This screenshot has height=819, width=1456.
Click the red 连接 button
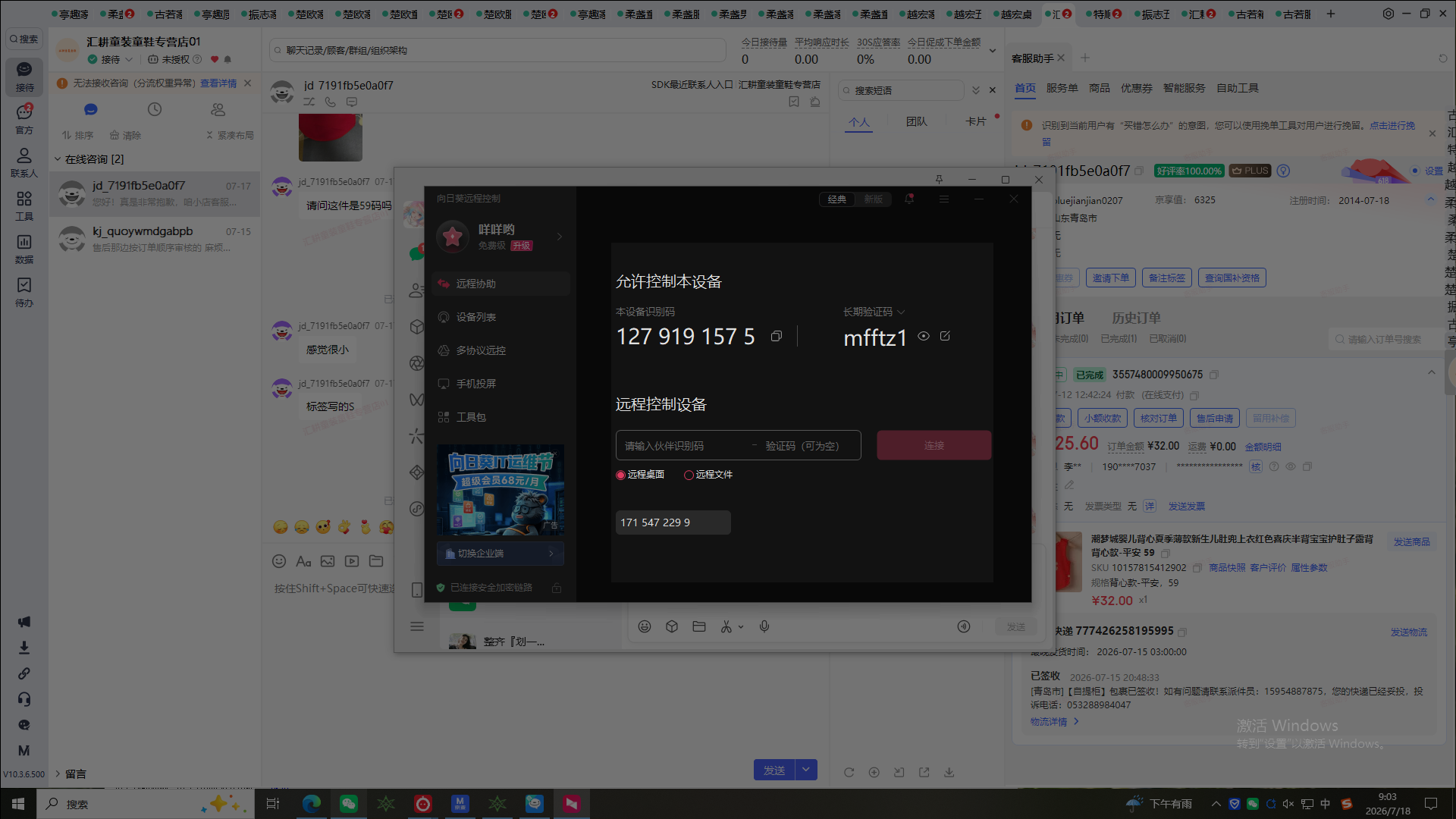(934, 445)
